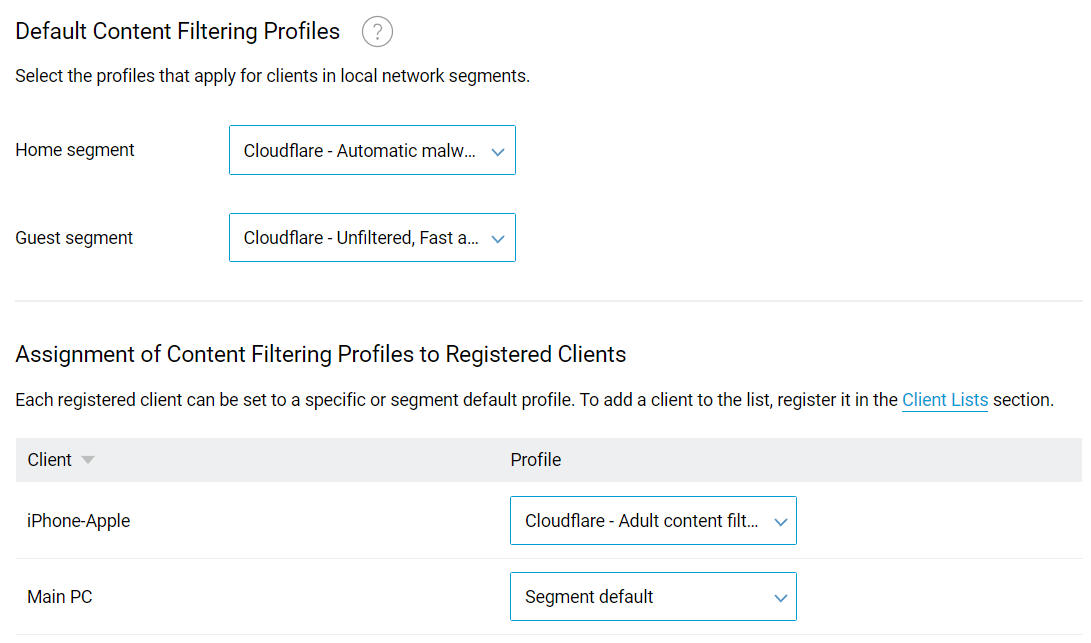Select the iPhone-Apple client name

pos(78,521)
